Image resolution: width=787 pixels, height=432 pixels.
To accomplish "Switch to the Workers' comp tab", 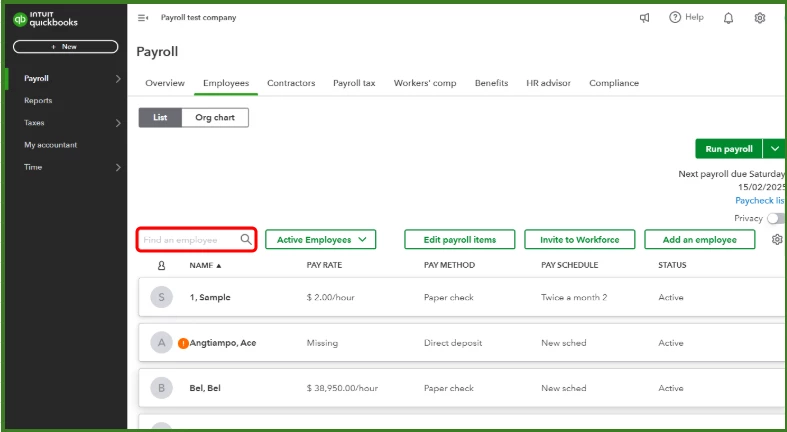I will pos(425,83).
